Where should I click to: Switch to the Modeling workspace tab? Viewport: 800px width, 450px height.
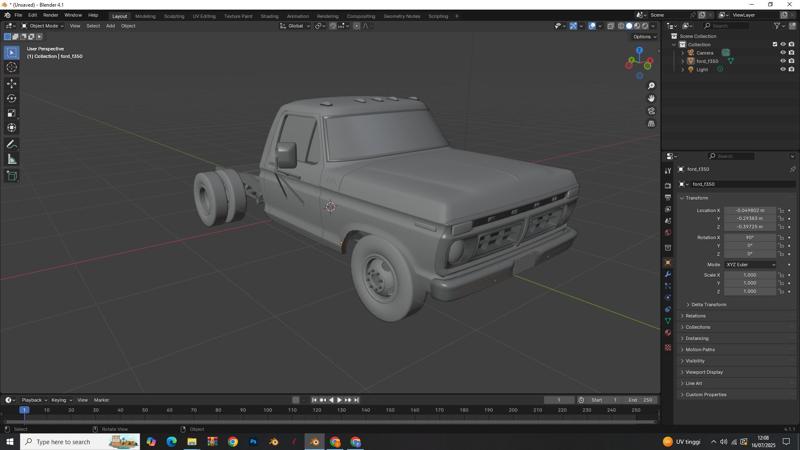tap(145, 16)
